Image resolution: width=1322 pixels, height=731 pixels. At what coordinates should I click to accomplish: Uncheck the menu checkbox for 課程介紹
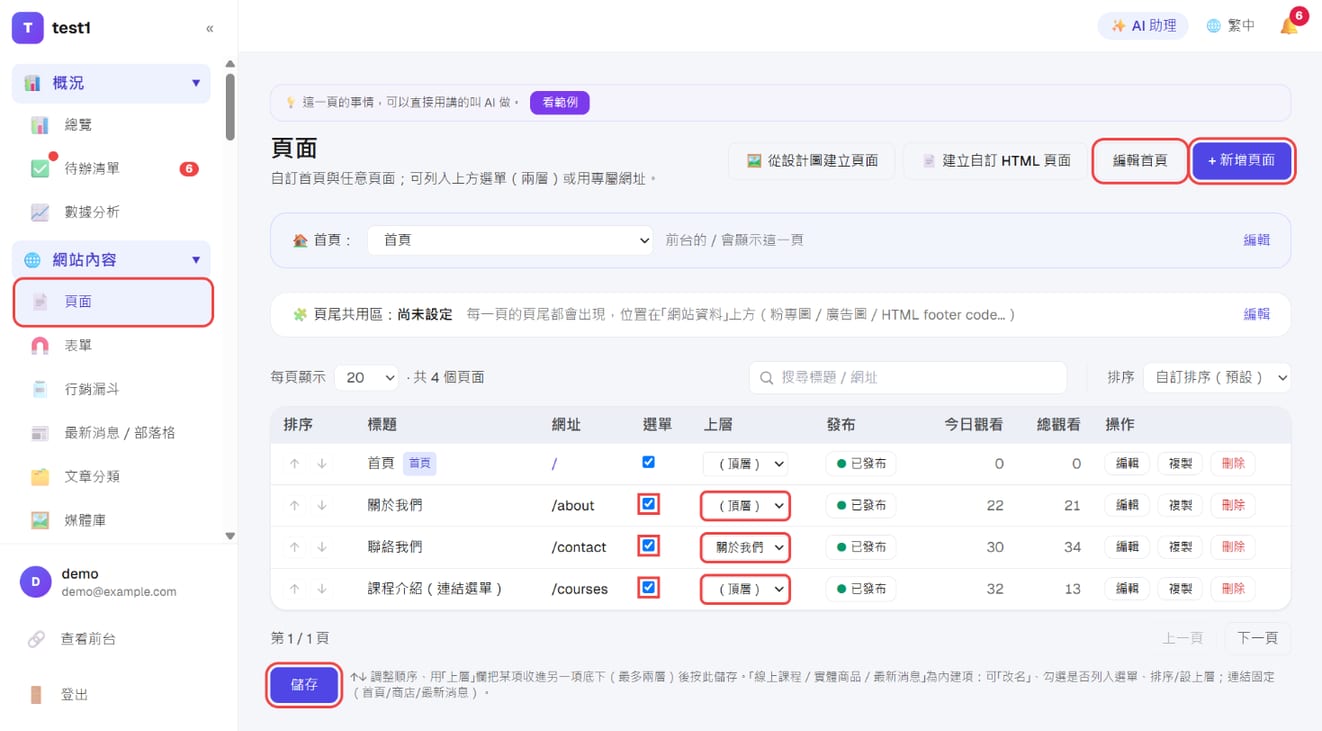[x=648, y=588]
